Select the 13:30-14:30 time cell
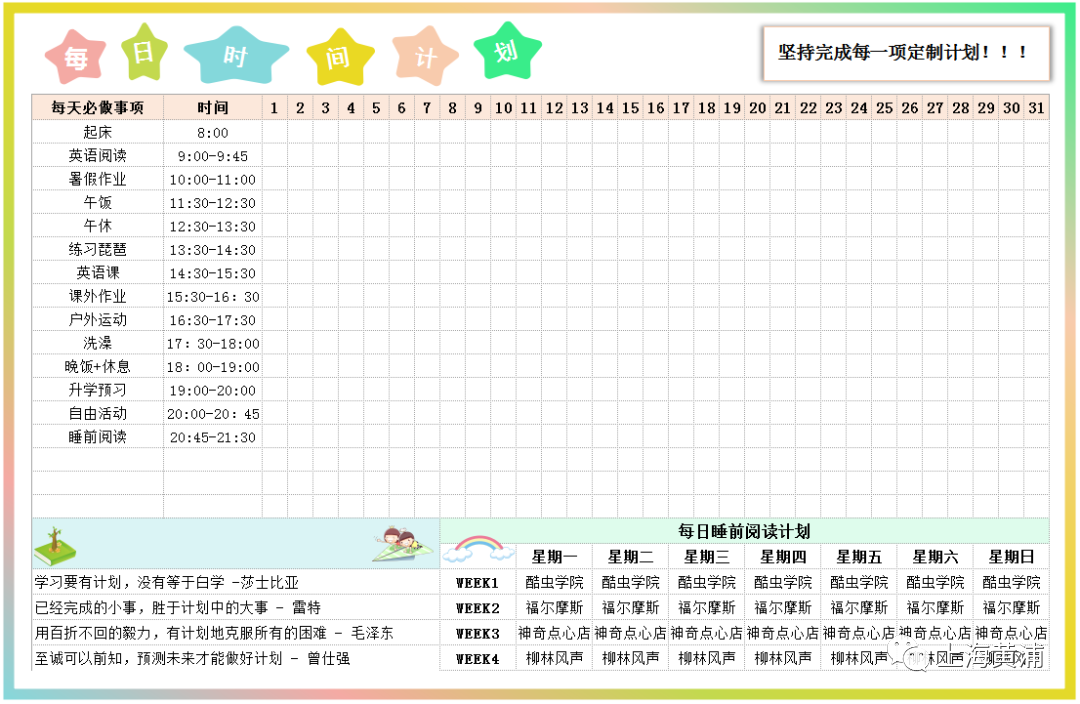Screen dimensions: 1080x704 click(x=213, y=249)
